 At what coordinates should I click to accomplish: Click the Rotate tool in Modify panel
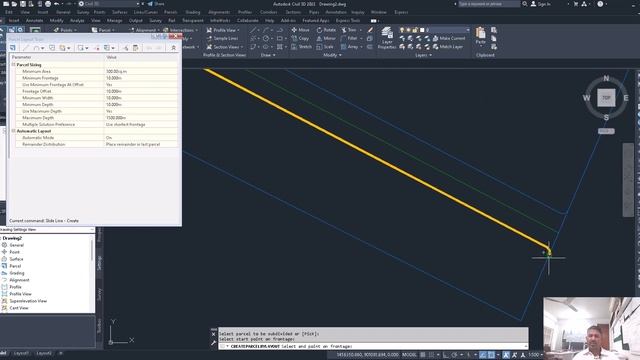pos(326,30)
